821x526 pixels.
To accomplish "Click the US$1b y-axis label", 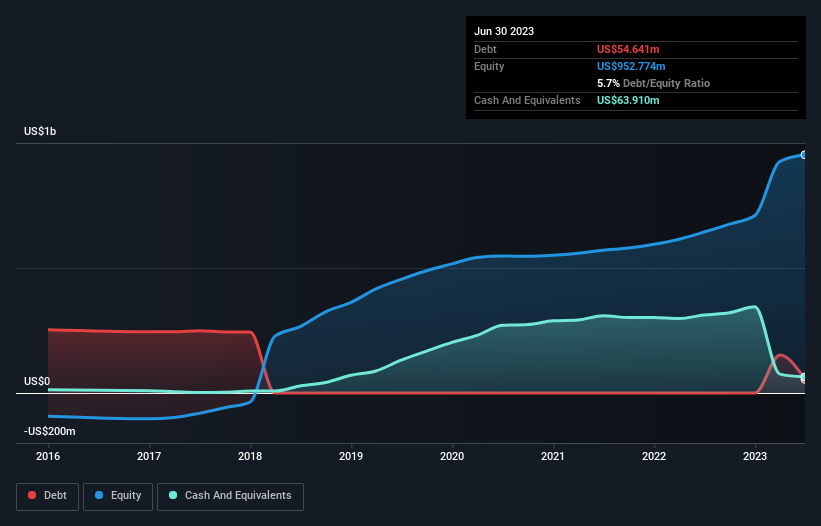I will point(40,131).
